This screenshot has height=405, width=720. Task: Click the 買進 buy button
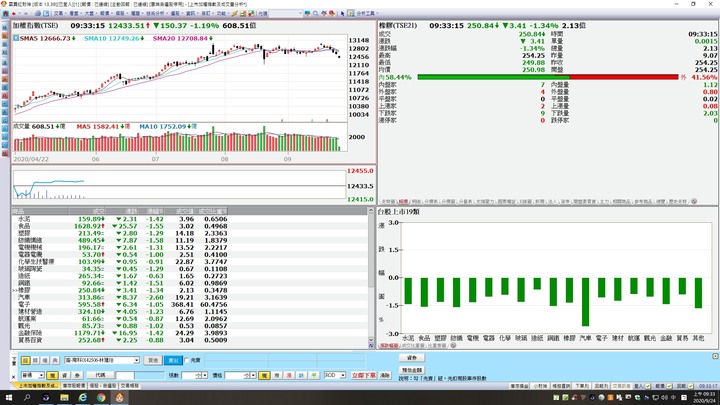click(153, 360)
